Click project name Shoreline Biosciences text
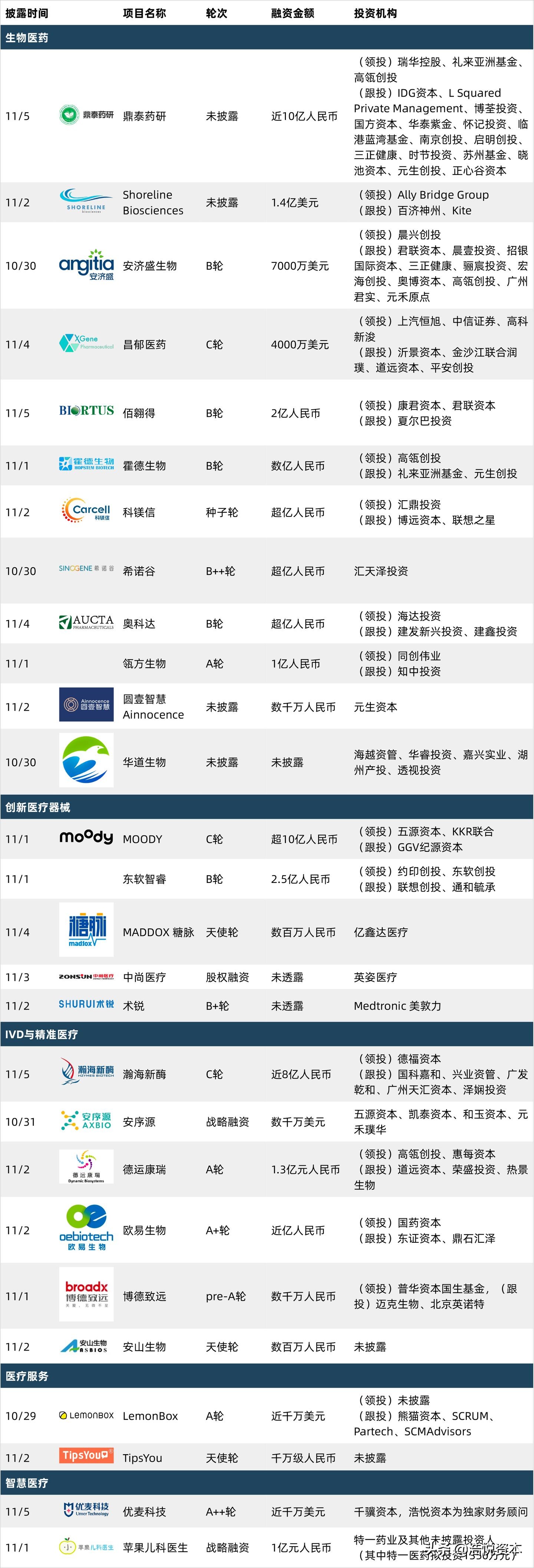The image size is (534, 1568). [x=153, y=202]
